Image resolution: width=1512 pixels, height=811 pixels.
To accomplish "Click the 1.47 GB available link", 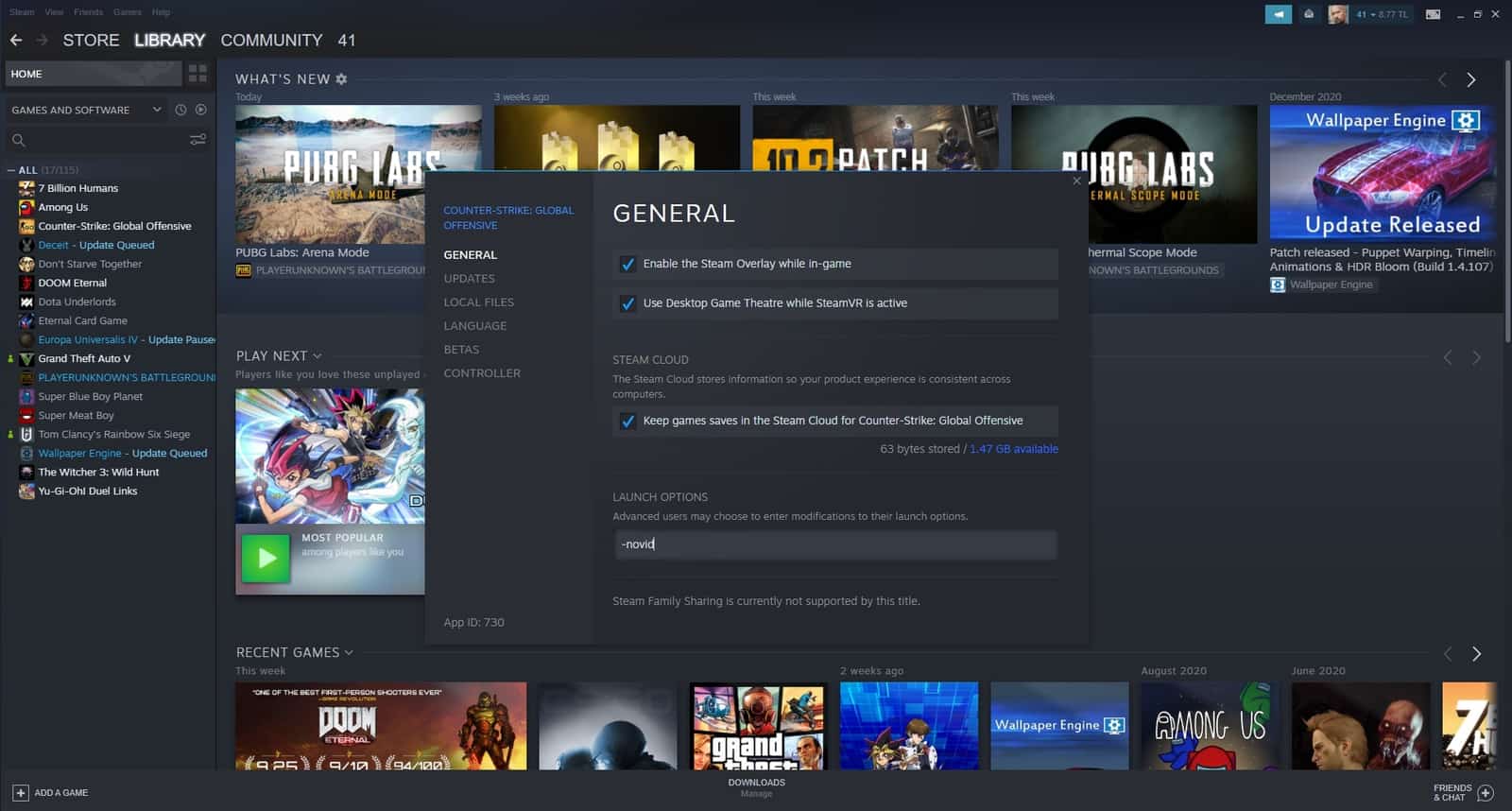I will click(x=1014, y=449).
